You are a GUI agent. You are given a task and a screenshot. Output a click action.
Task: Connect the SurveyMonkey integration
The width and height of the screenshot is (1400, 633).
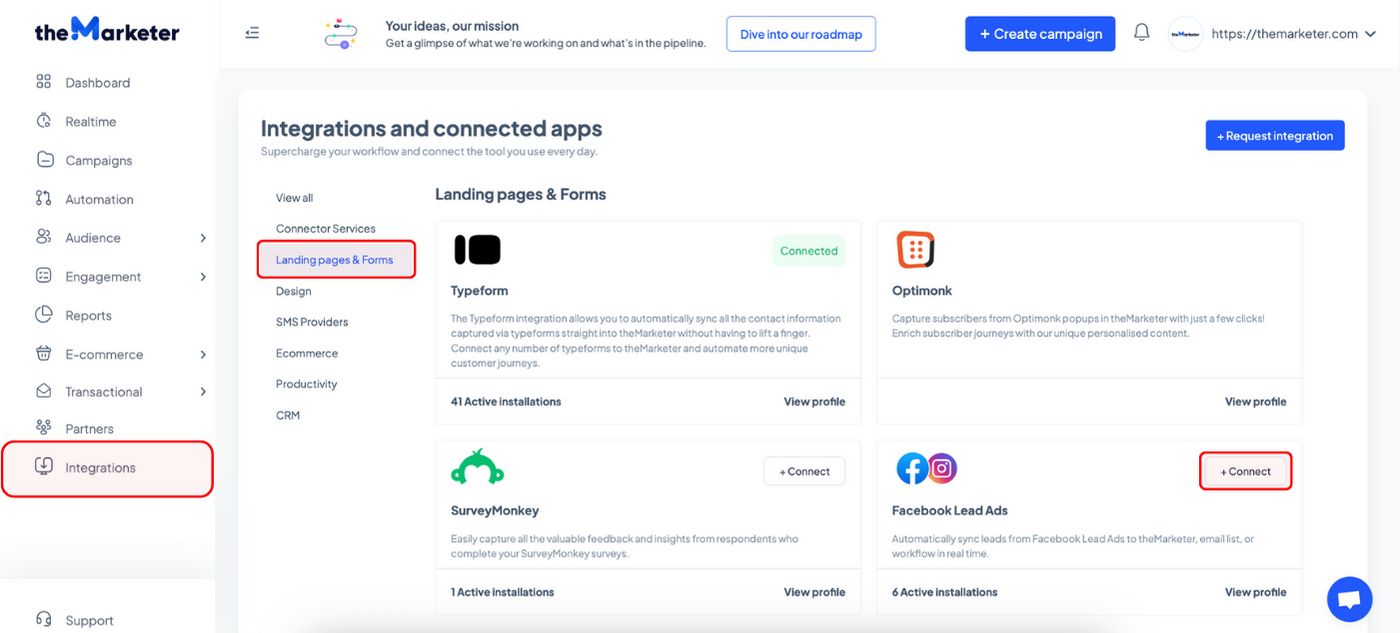tap(804, 472)
